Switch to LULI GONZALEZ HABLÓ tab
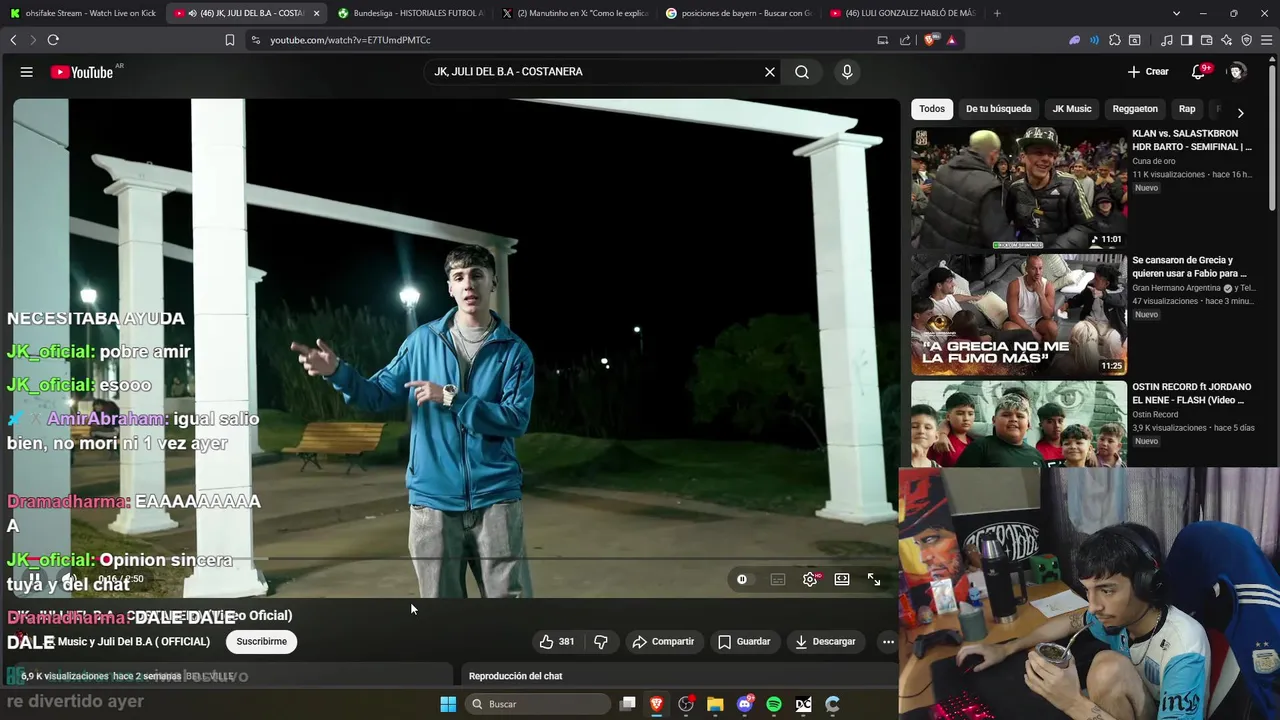This screenshot has width=1280, height=720. click(x=903, y=13)
